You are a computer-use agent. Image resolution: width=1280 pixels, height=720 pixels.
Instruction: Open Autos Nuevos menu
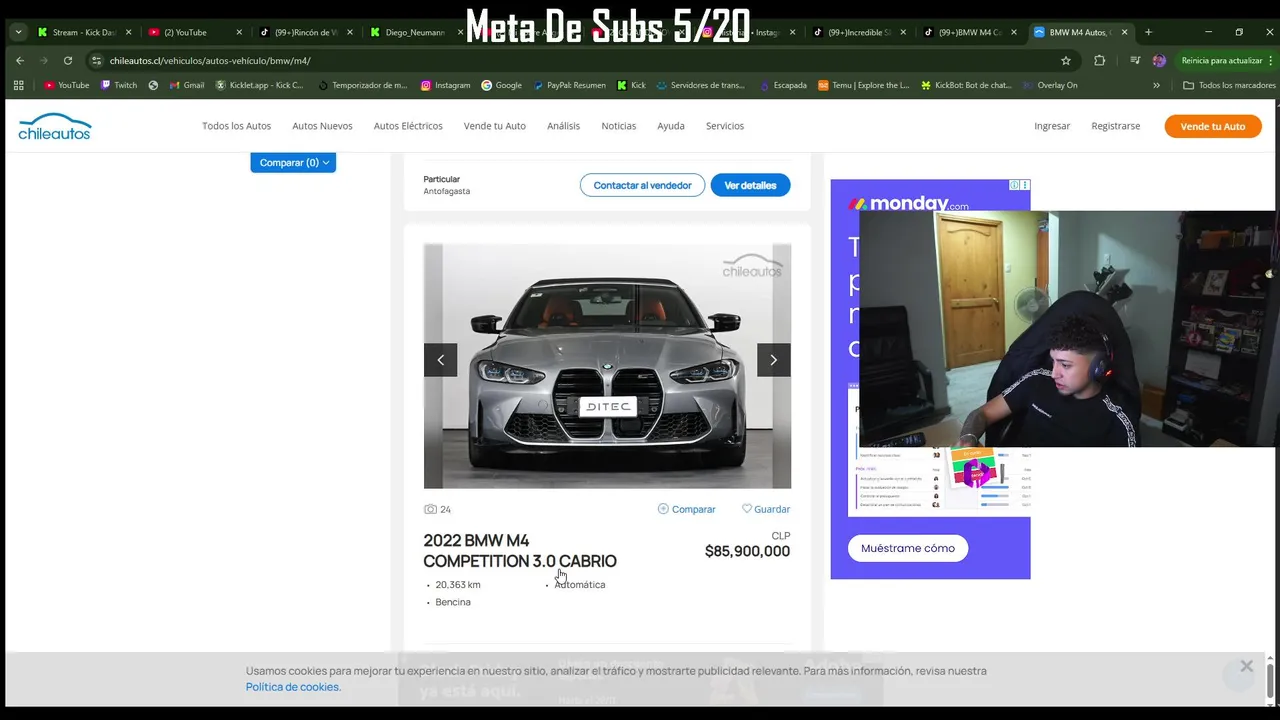(322, 126)
